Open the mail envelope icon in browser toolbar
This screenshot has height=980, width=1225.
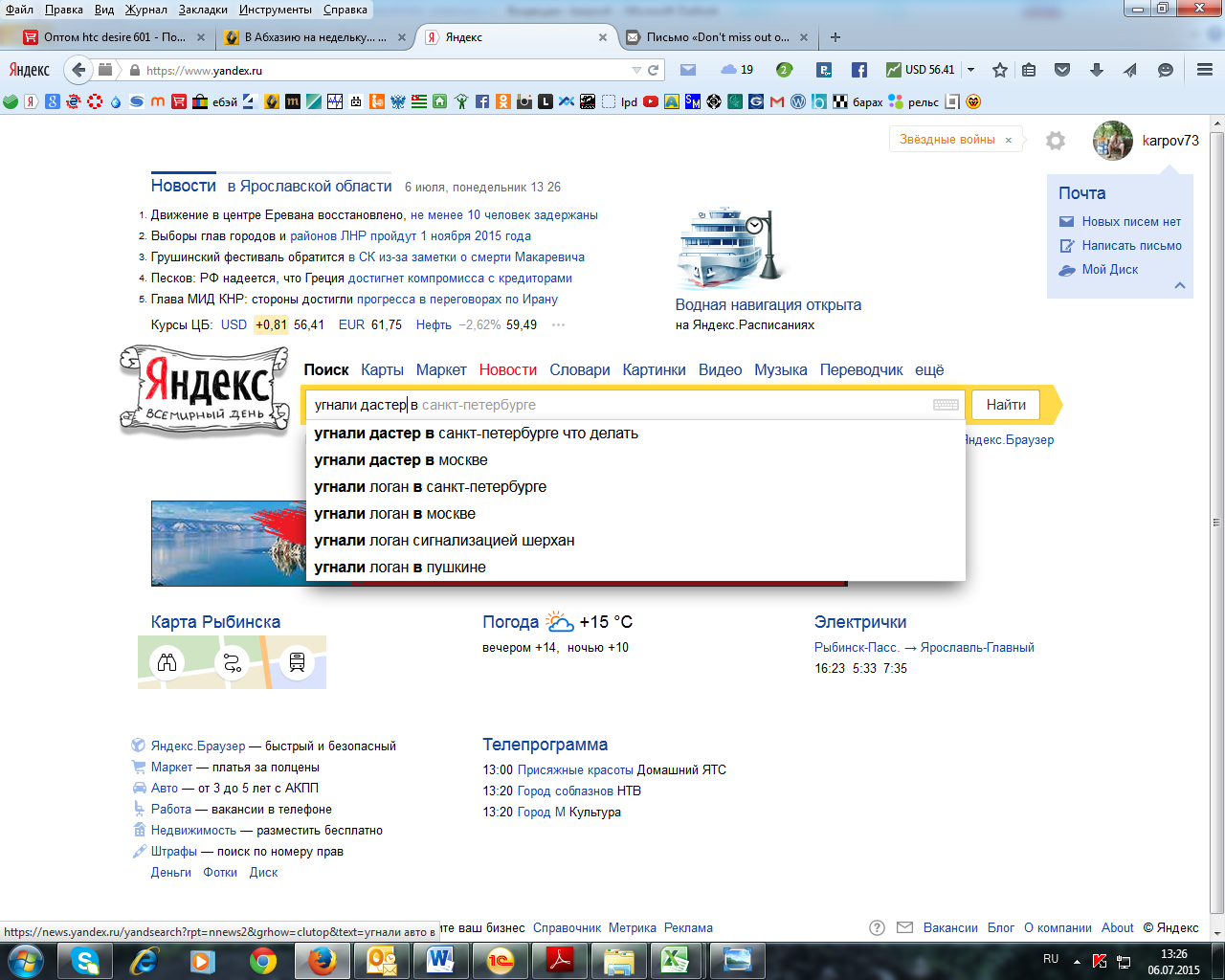687,70
